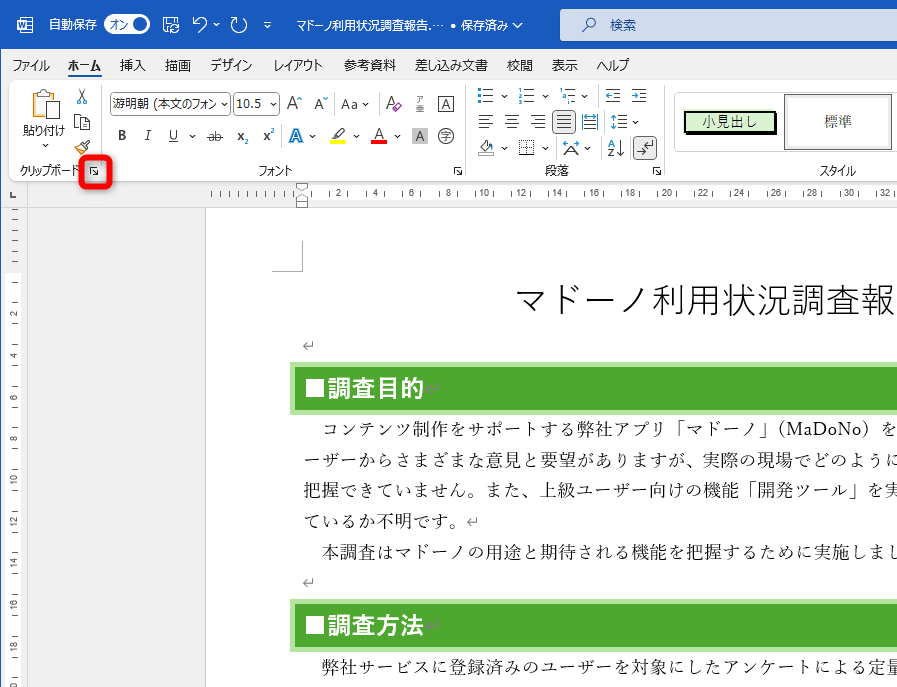This screenshot has height=687, width=897.
Task: Apply text highlight color
Action: tap(339, 135)
